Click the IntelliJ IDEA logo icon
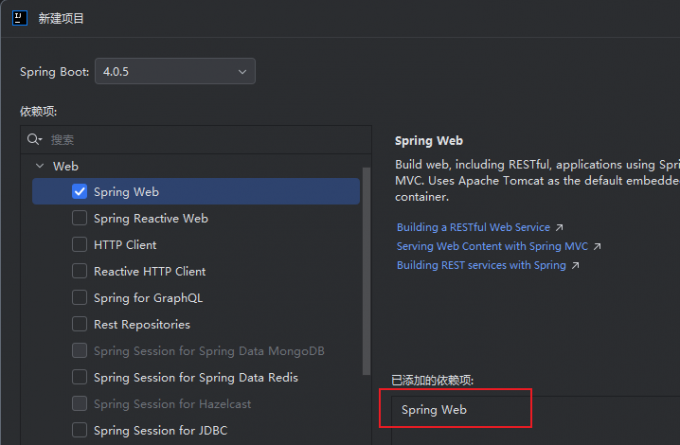Viewport: 680px width, 445px height. pyautogui.click(x=20, y=18)
